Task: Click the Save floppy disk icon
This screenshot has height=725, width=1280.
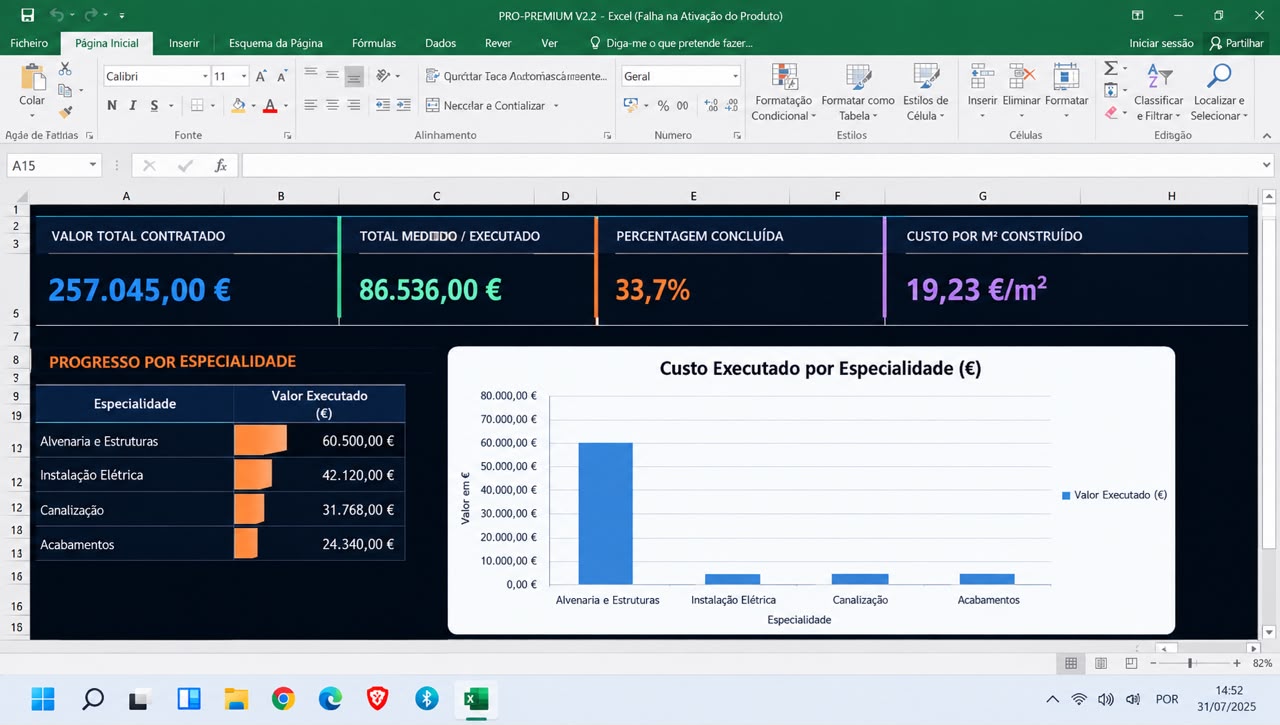Action: tap(27, 15)
